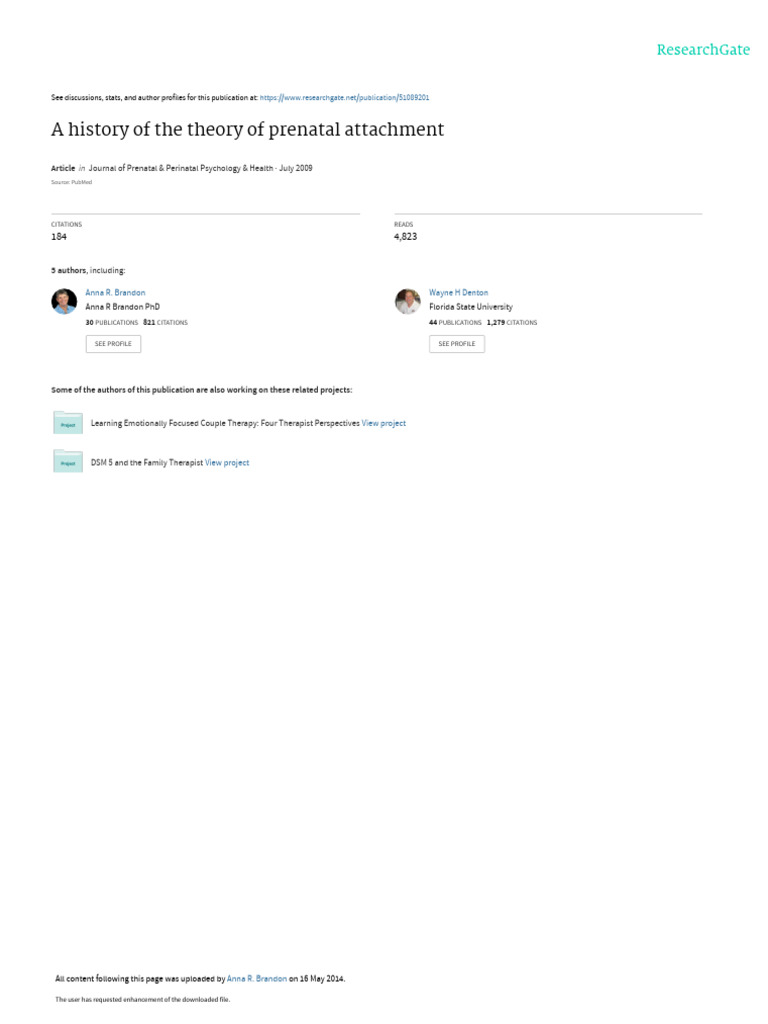The width and height of the screenshot is (768, 1024).
Task: Click project icon beside Emotionally Focused Couple Therapy
Action: tap(68, 423)
